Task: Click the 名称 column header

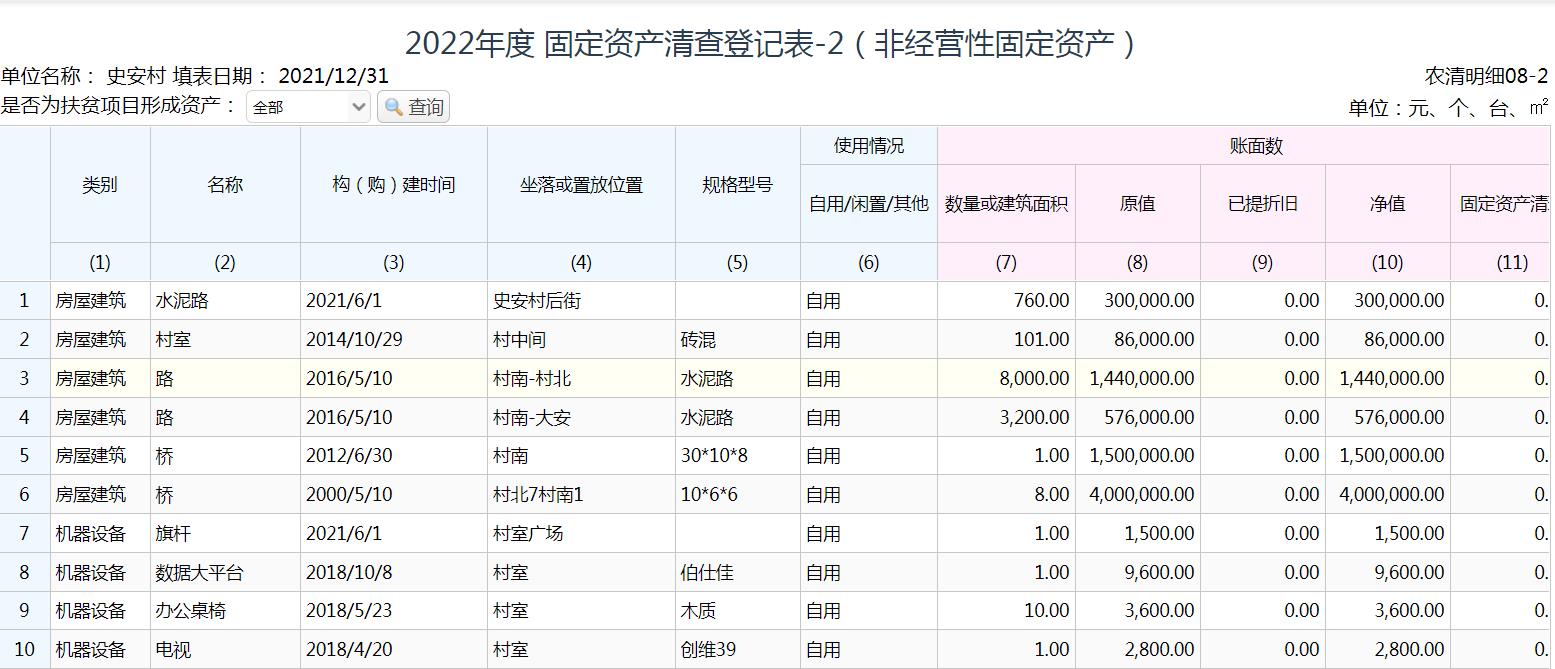Action: pos(225,185)
